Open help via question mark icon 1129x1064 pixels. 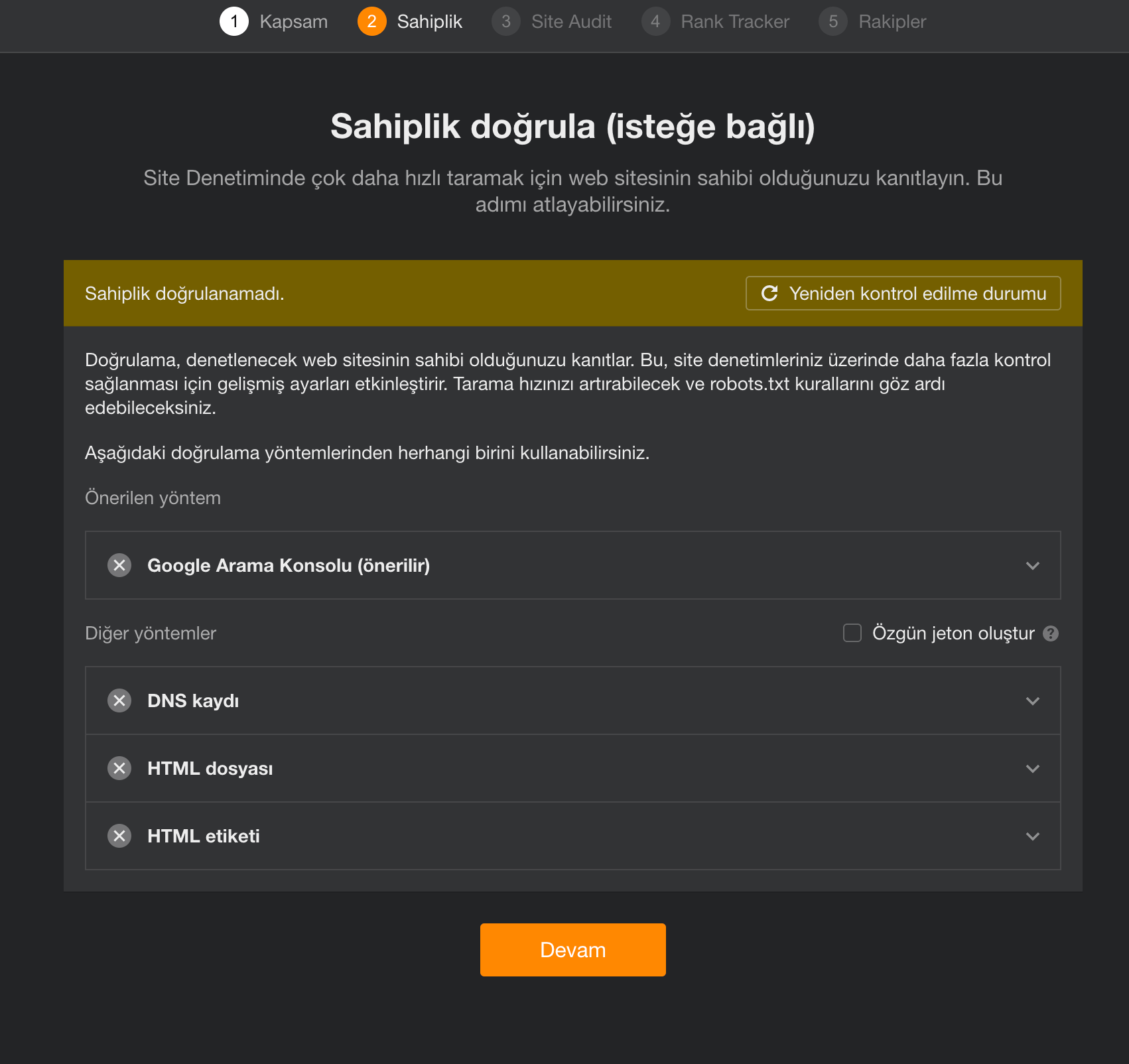(x=1051, y=633)
